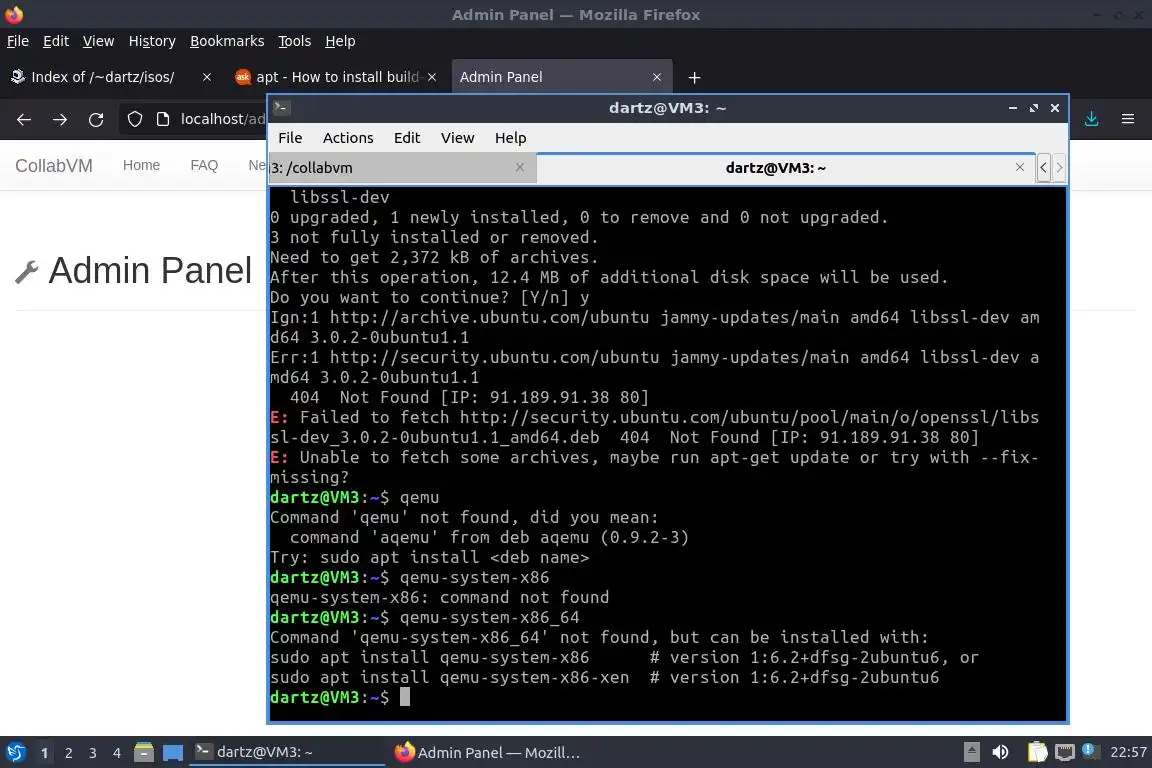1152x768 pixels.
Task: Go back using Firefox back arrow
Action: click(x=24, y=119)
